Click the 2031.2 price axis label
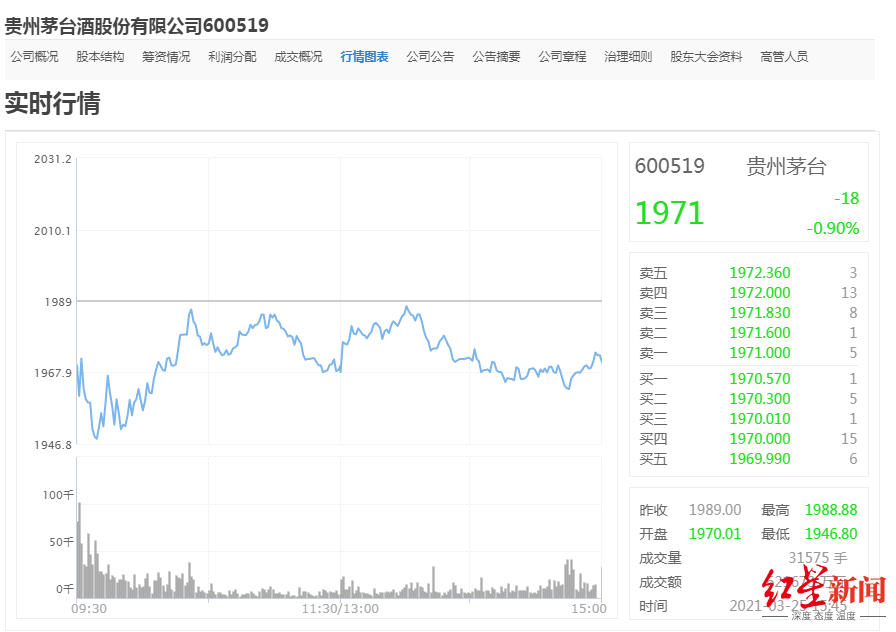Image resolution: width=896 pixels, height=632 pixels. (53, 159)
